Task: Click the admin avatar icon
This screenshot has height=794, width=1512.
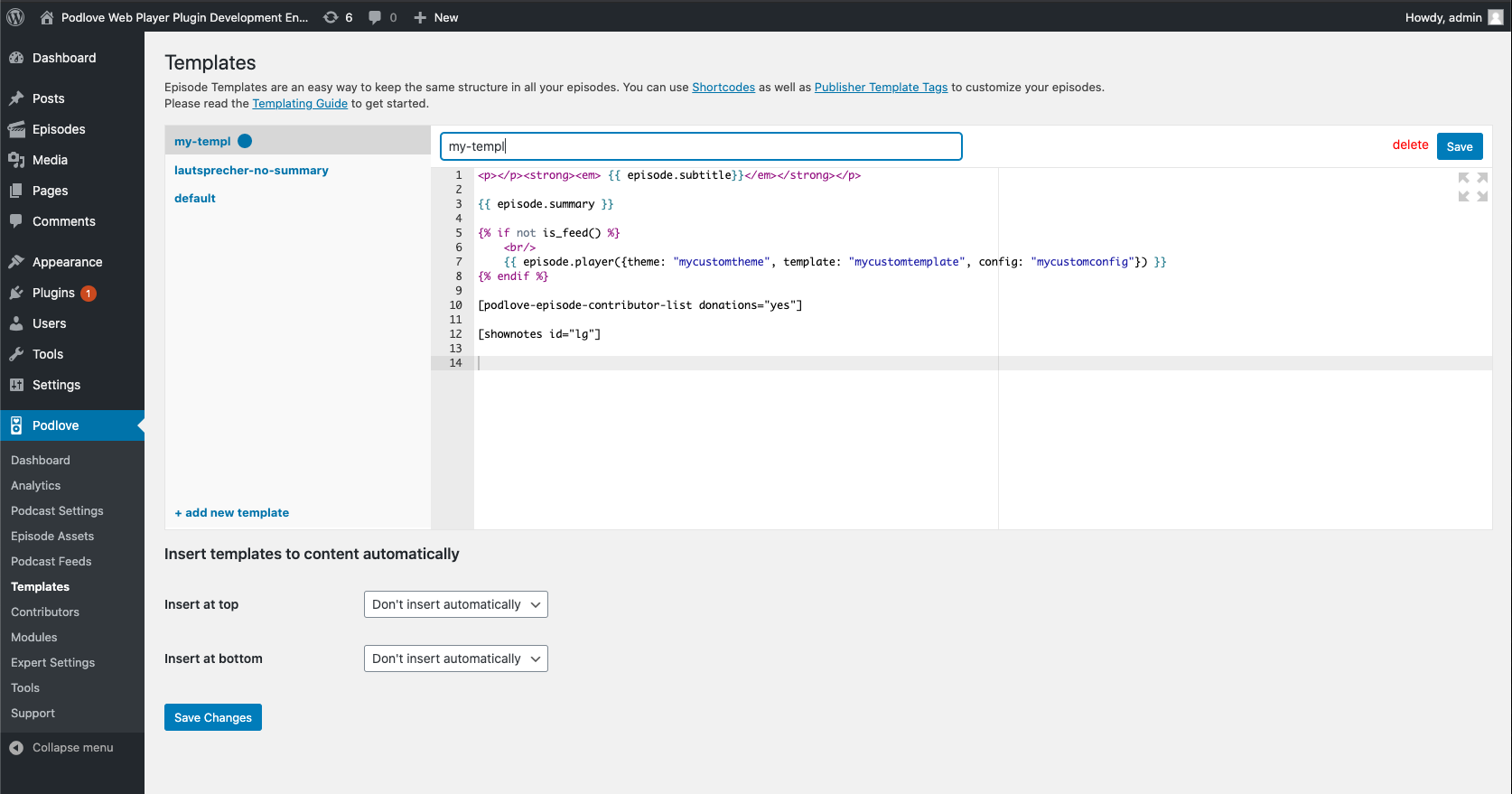Action: click(x=1496, y=17)
